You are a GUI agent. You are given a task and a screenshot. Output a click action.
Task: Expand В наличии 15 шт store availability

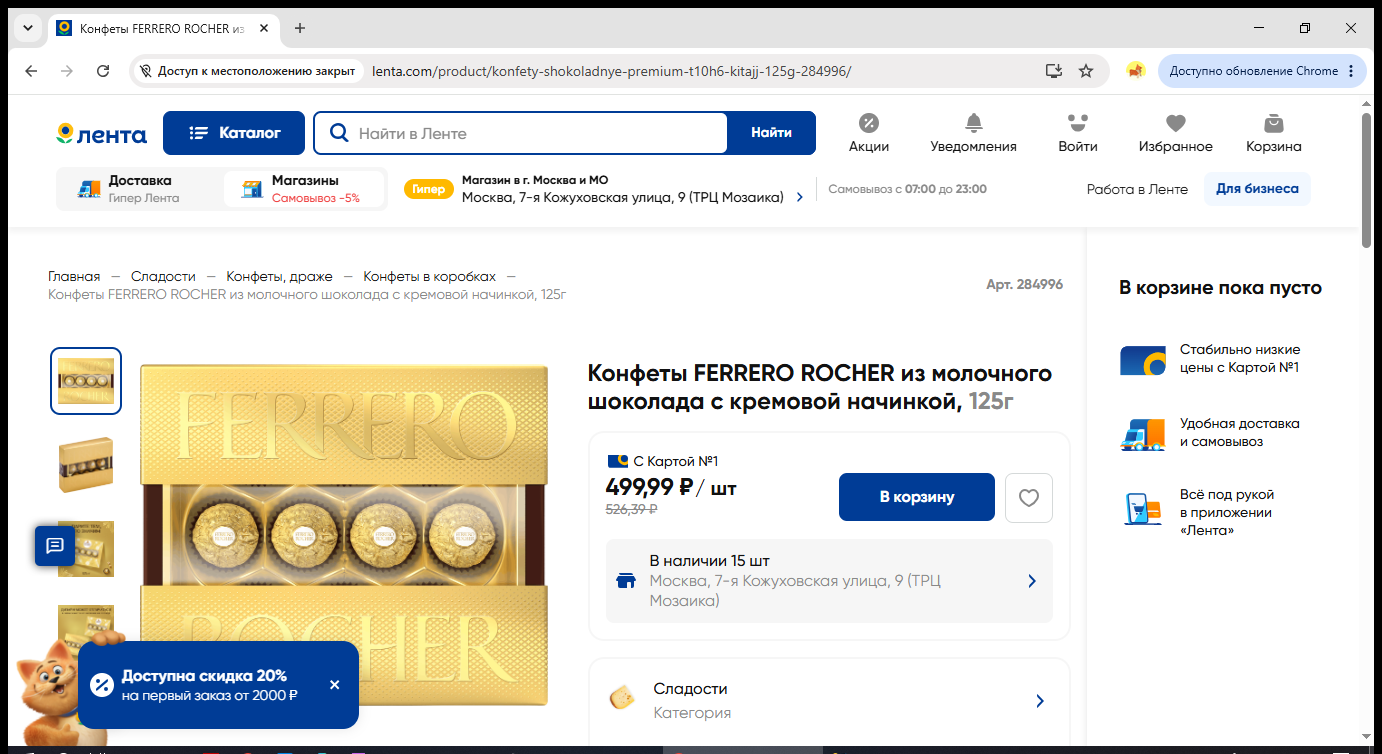pos(829,581)
